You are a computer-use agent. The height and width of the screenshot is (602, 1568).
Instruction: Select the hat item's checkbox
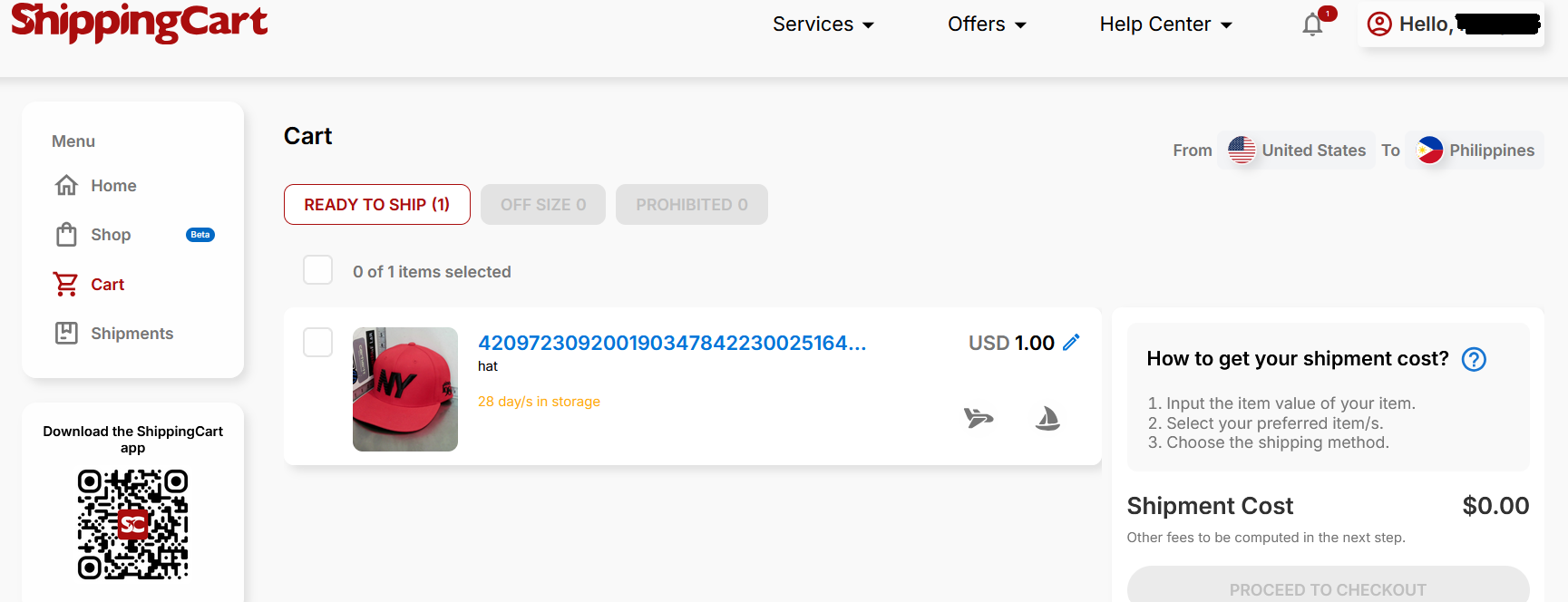click(x=318, y=342)
